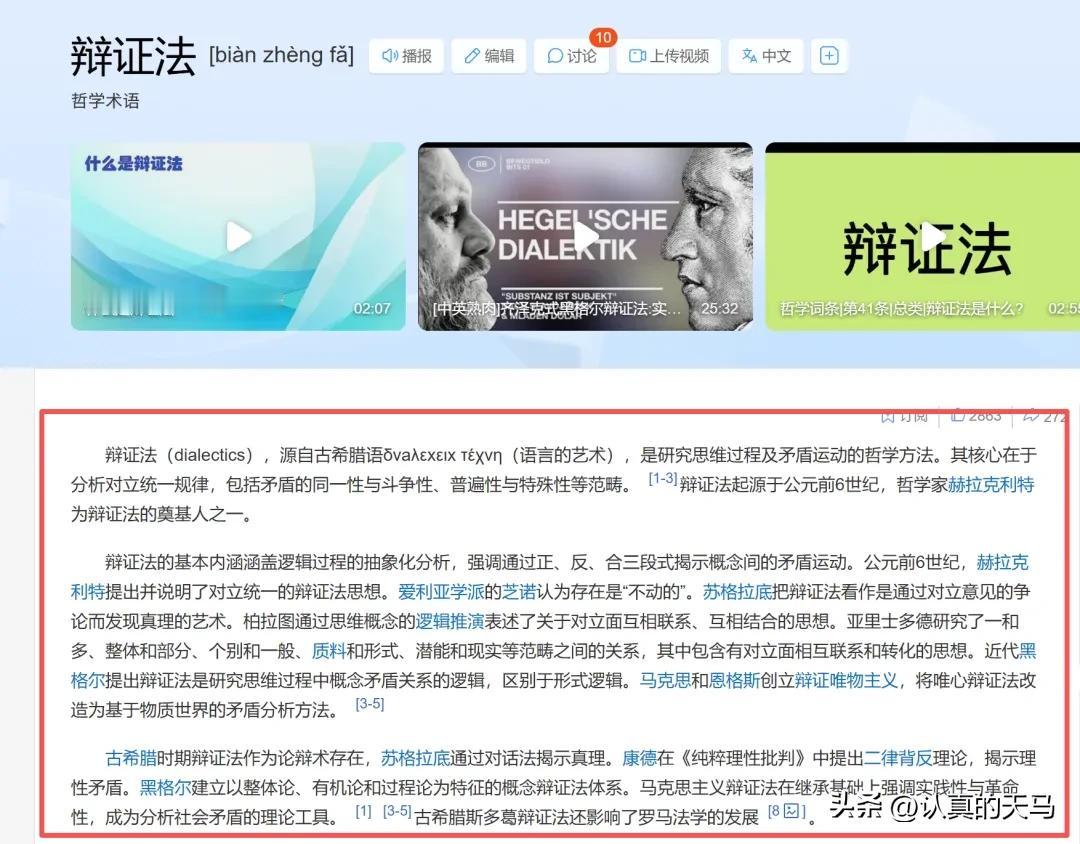Click the 25:32 video duration label
The height and width of the screenshot is (844, 1080).
[720, 309]
